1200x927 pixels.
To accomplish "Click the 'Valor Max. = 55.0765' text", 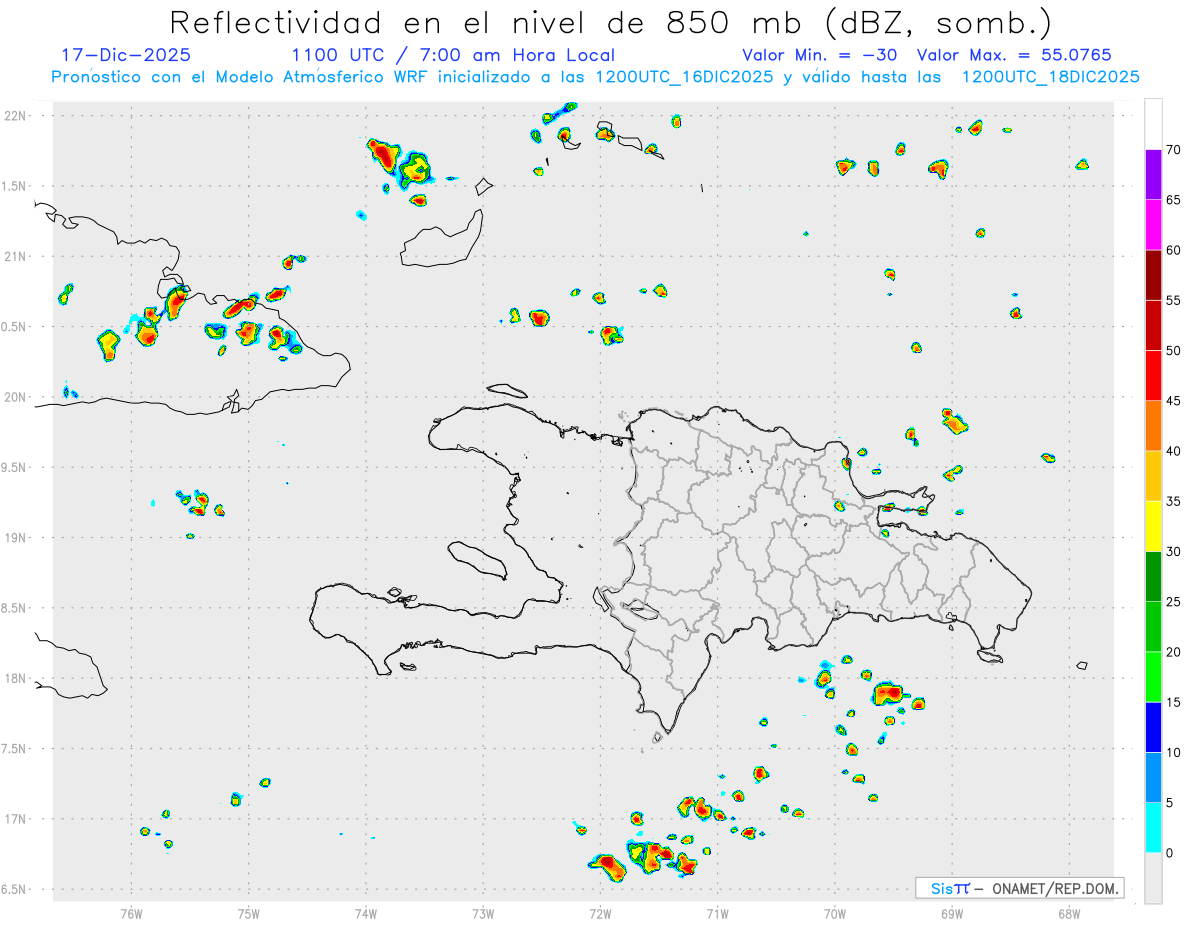I will click(x=1014, y=55).
